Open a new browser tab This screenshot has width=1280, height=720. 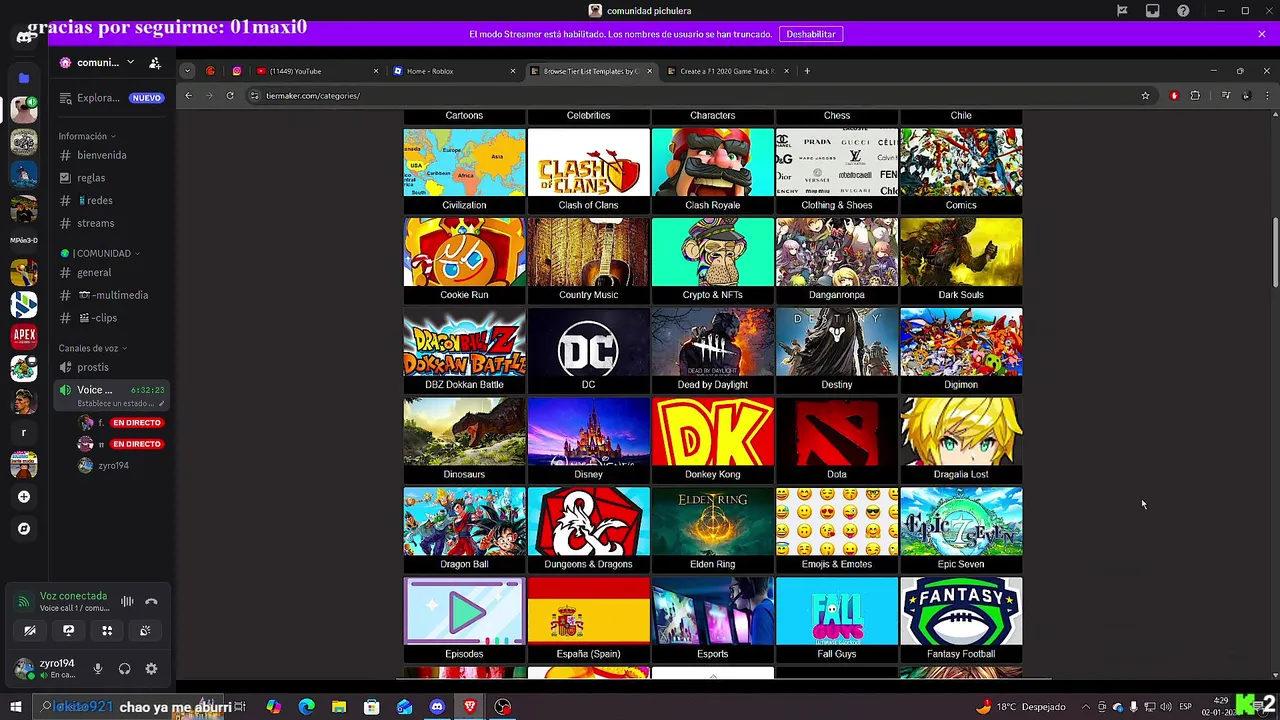point(807,71)
